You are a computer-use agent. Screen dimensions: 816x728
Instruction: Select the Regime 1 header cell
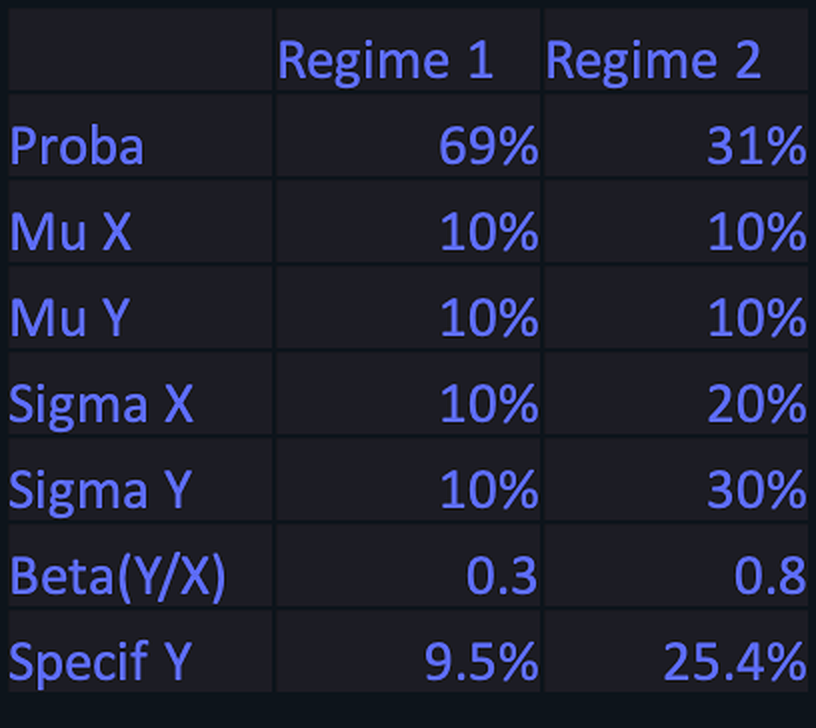point(408,49)
